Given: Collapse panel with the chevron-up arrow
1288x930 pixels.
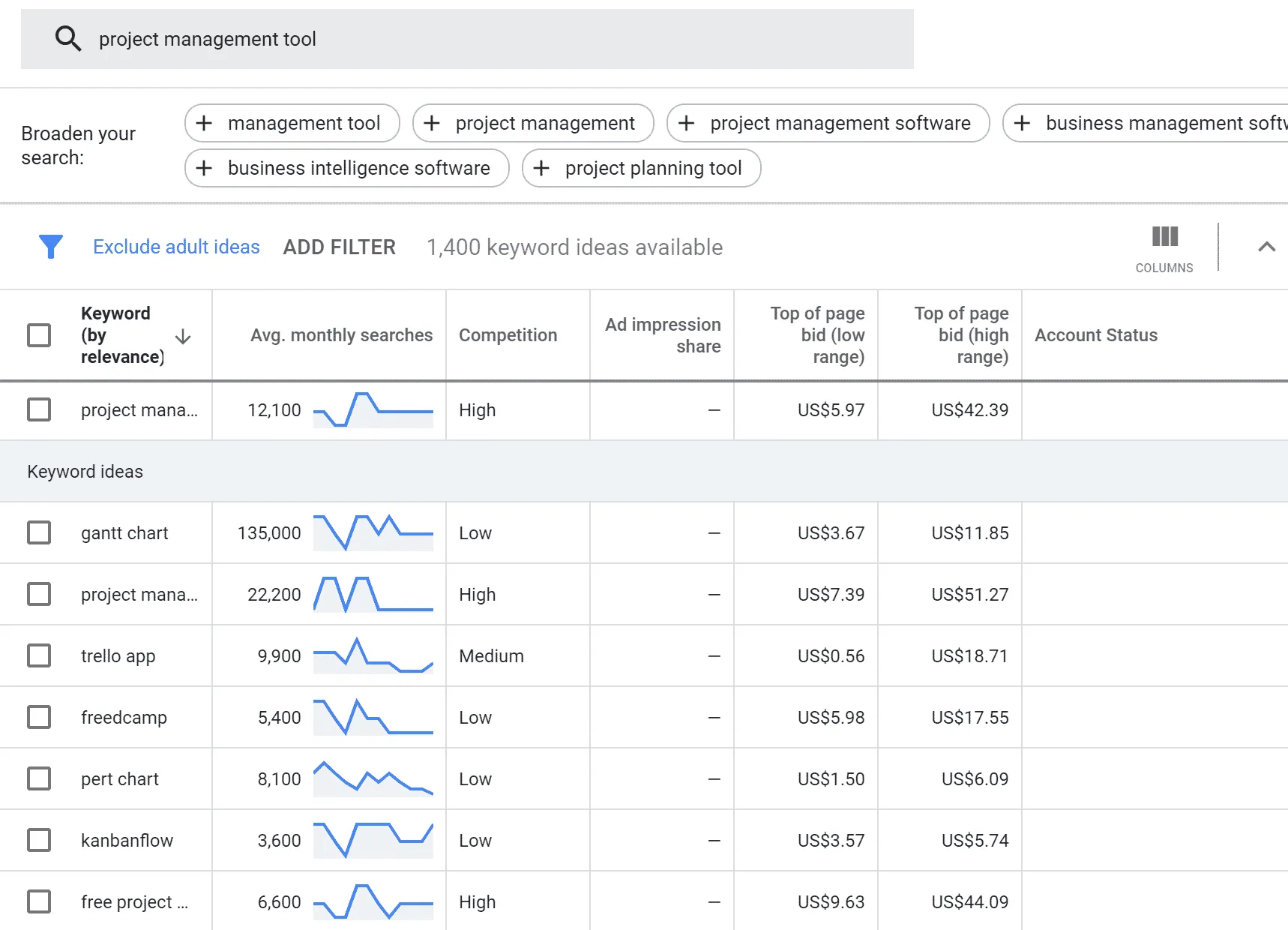Looking at the screenshot, I should click(x=1266, y=247).
